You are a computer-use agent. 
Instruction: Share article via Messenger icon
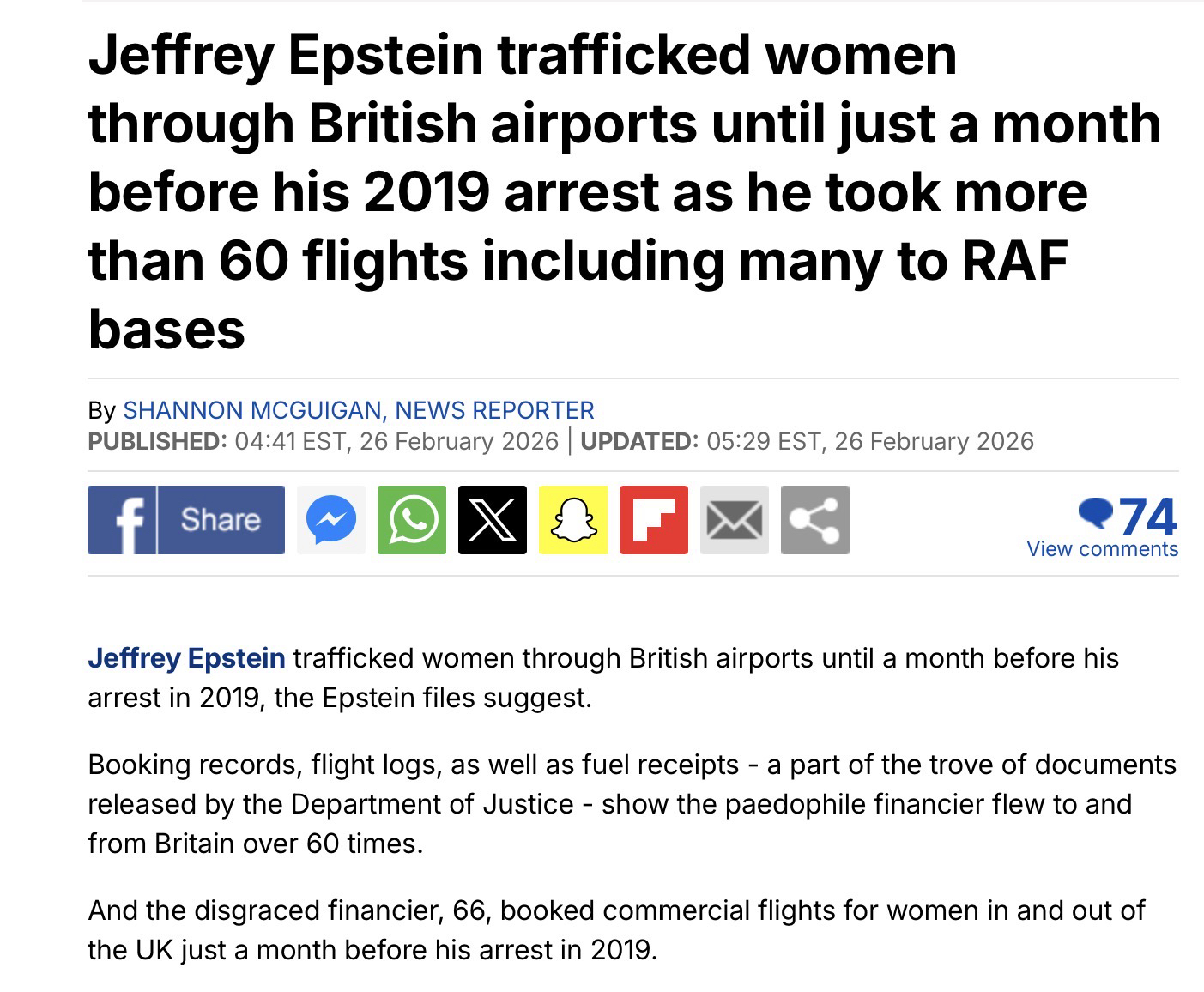tap(330, 520)
